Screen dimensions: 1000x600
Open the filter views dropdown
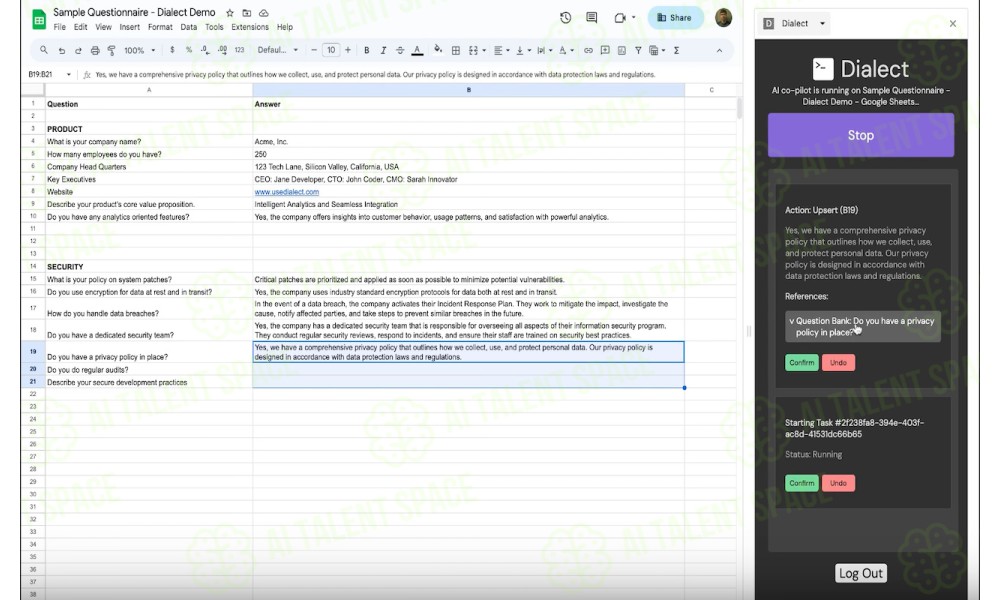pyautogui.click(x=657, y=50)
